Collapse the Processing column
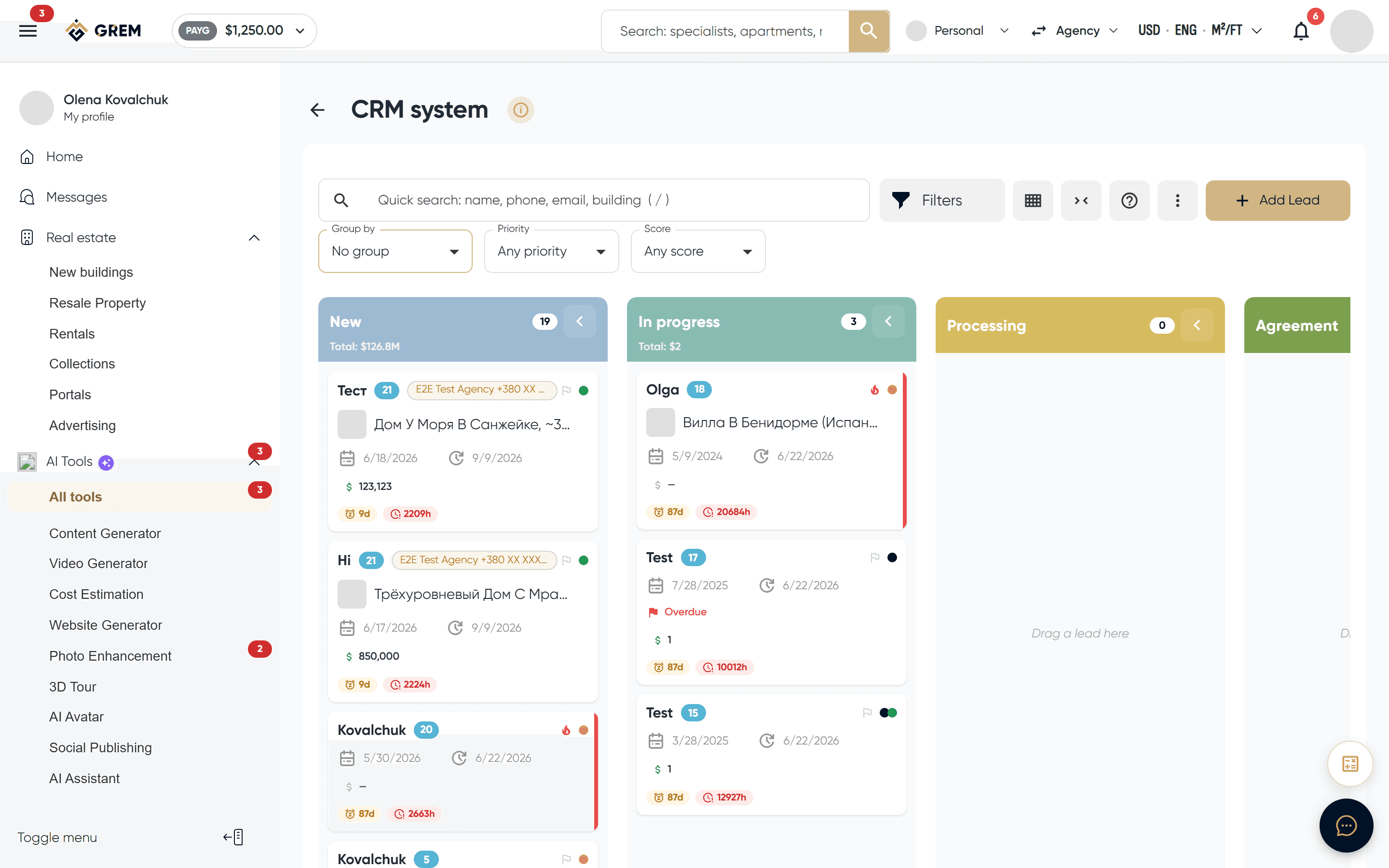The width and height of the screenshot is (1389, 868). (x=1197, y=325)
